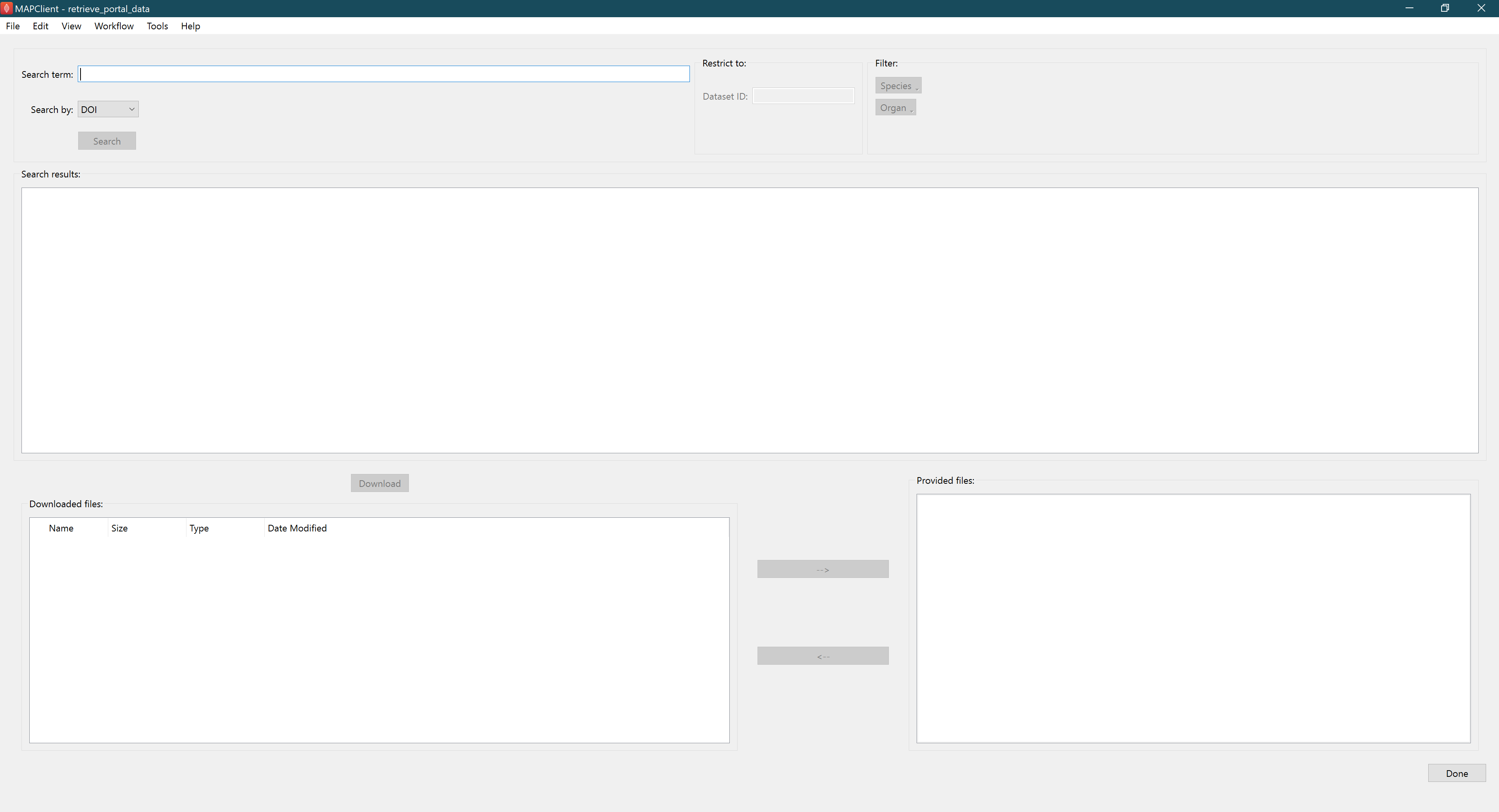Click the MAPClient app icon in title bar
This screenshot has width=1499, height=812.
click(6, 9)
